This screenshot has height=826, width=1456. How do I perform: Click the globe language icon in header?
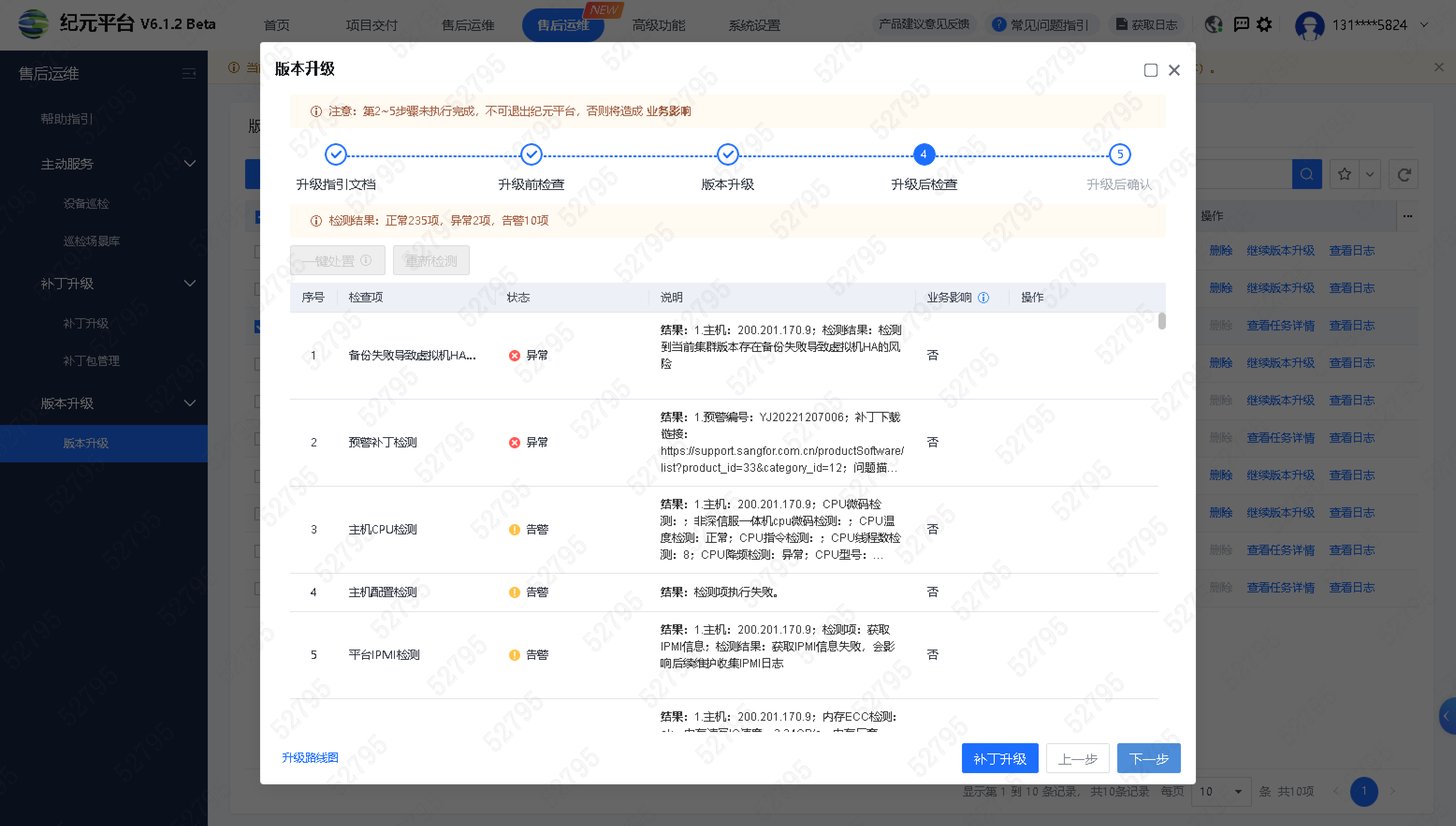[x=1213, y=24]
